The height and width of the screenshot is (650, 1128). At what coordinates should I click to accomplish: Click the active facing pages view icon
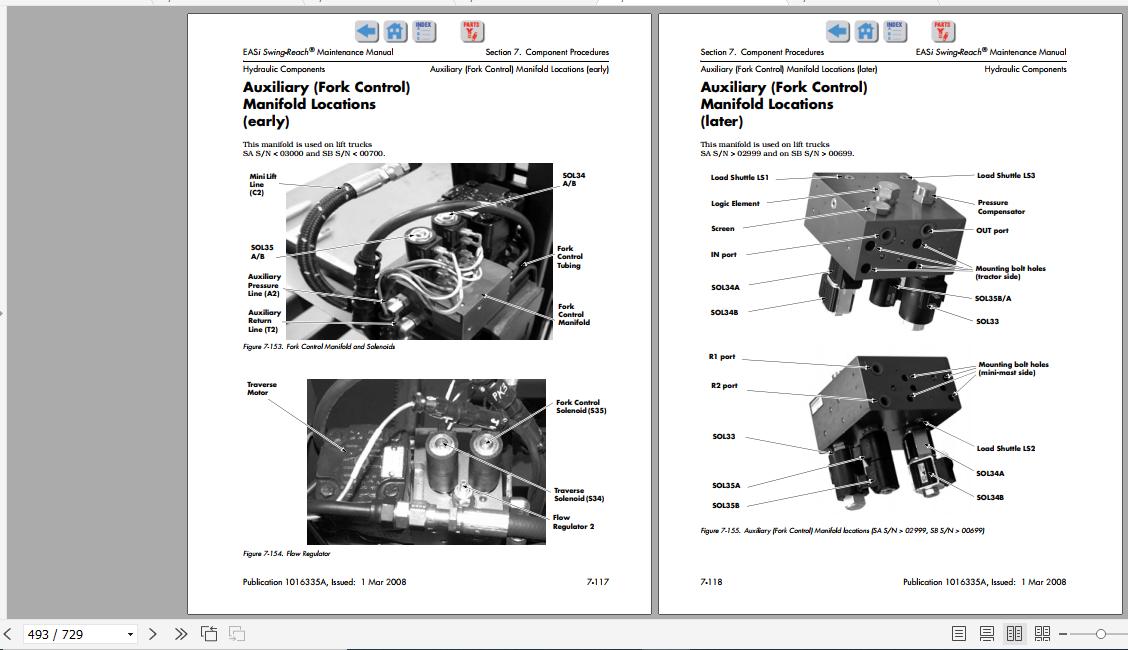coord(1014,633)
